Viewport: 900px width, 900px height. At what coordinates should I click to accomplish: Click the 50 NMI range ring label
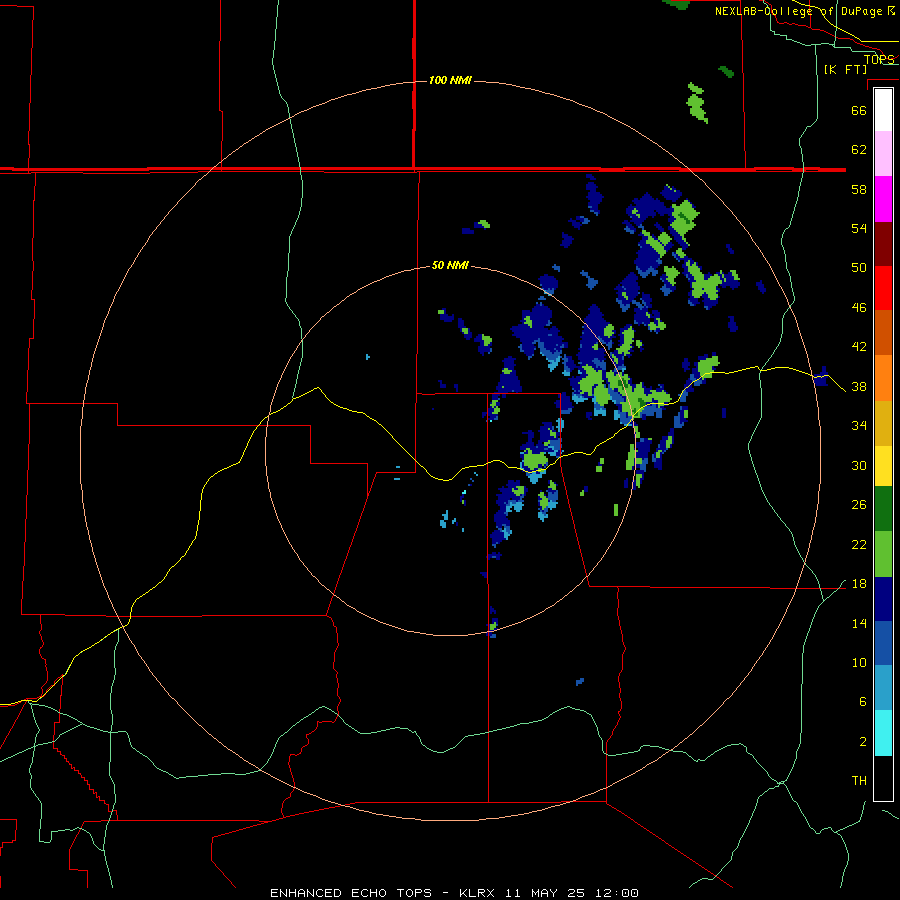point(450,265)
